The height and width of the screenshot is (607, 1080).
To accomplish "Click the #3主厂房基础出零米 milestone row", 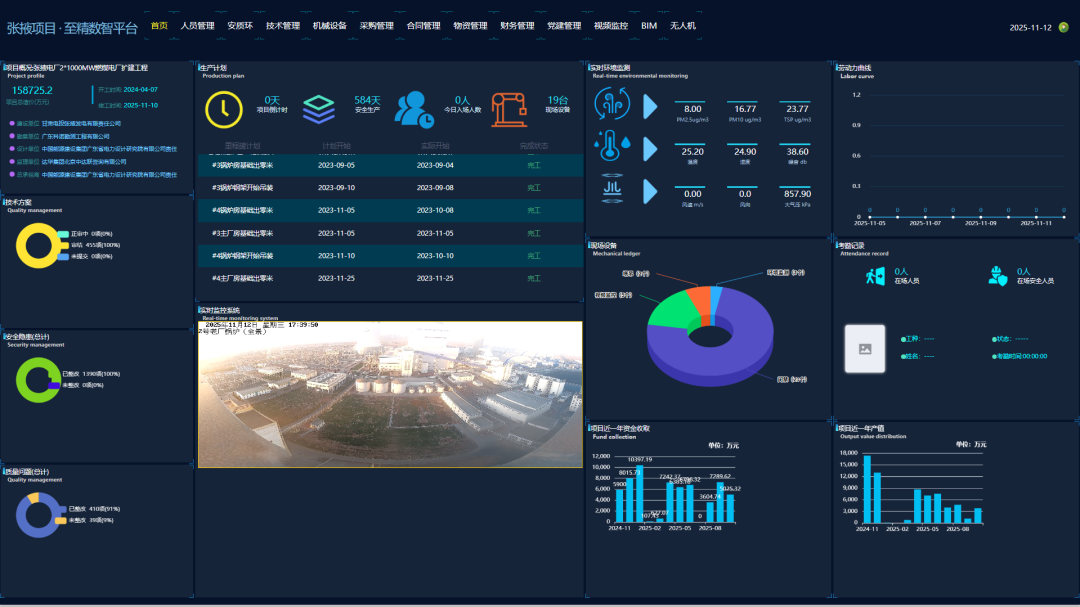I will (390, 233).
